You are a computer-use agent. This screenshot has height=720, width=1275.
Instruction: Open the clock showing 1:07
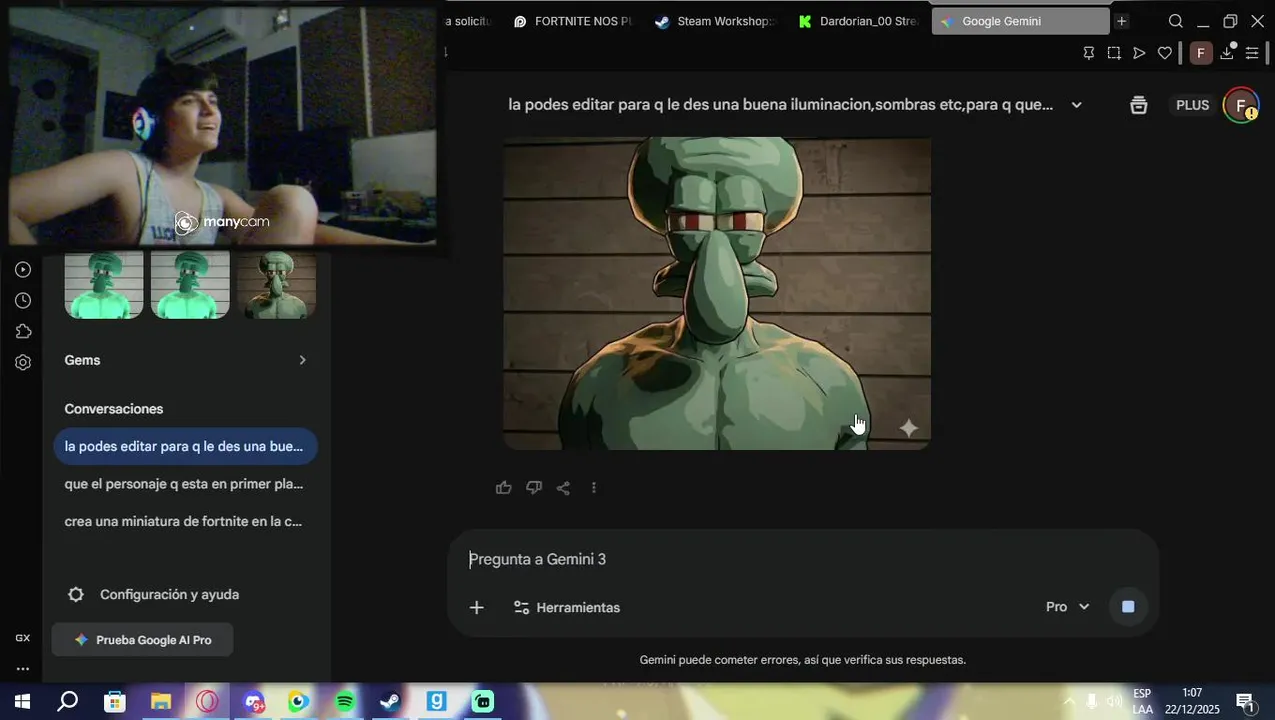click(1192, 702)
